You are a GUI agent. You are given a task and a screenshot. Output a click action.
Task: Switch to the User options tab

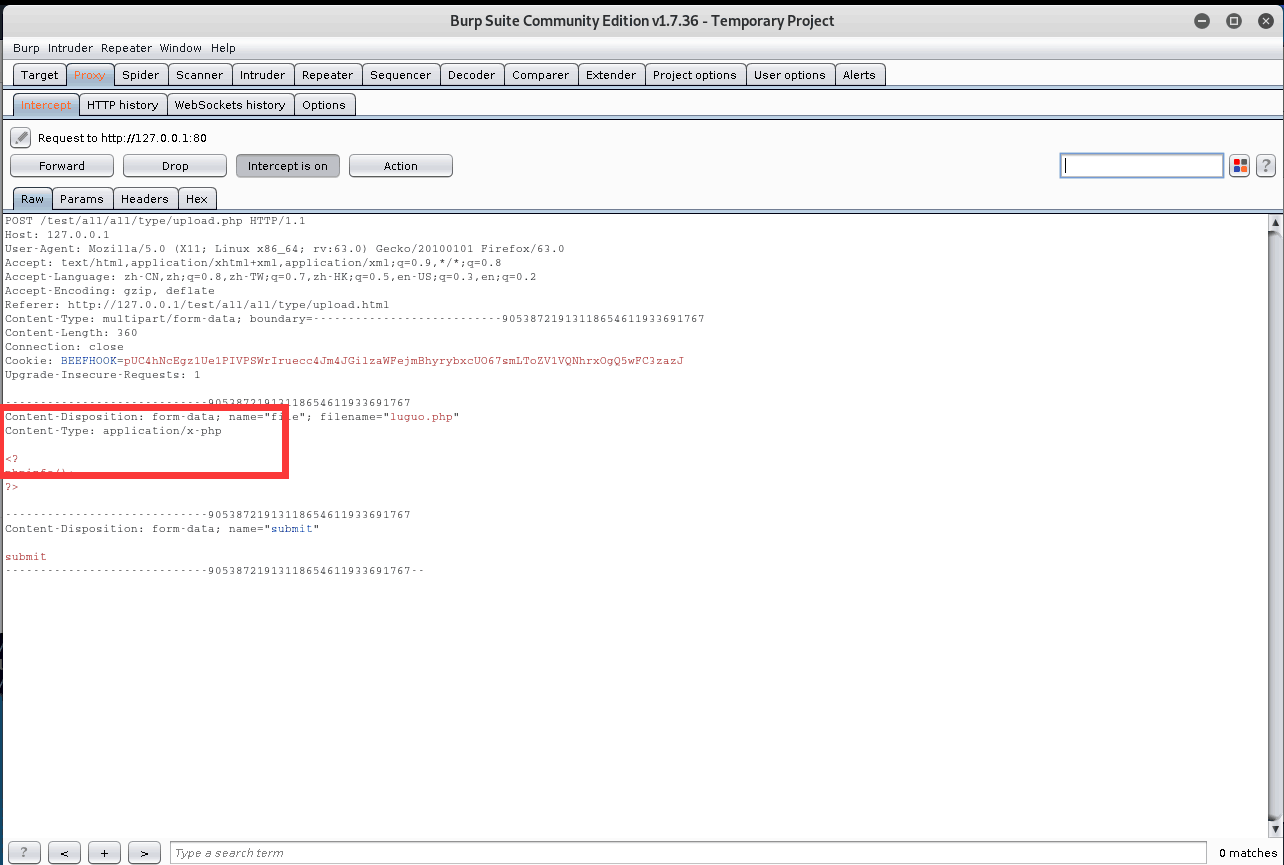pos(790,75)
